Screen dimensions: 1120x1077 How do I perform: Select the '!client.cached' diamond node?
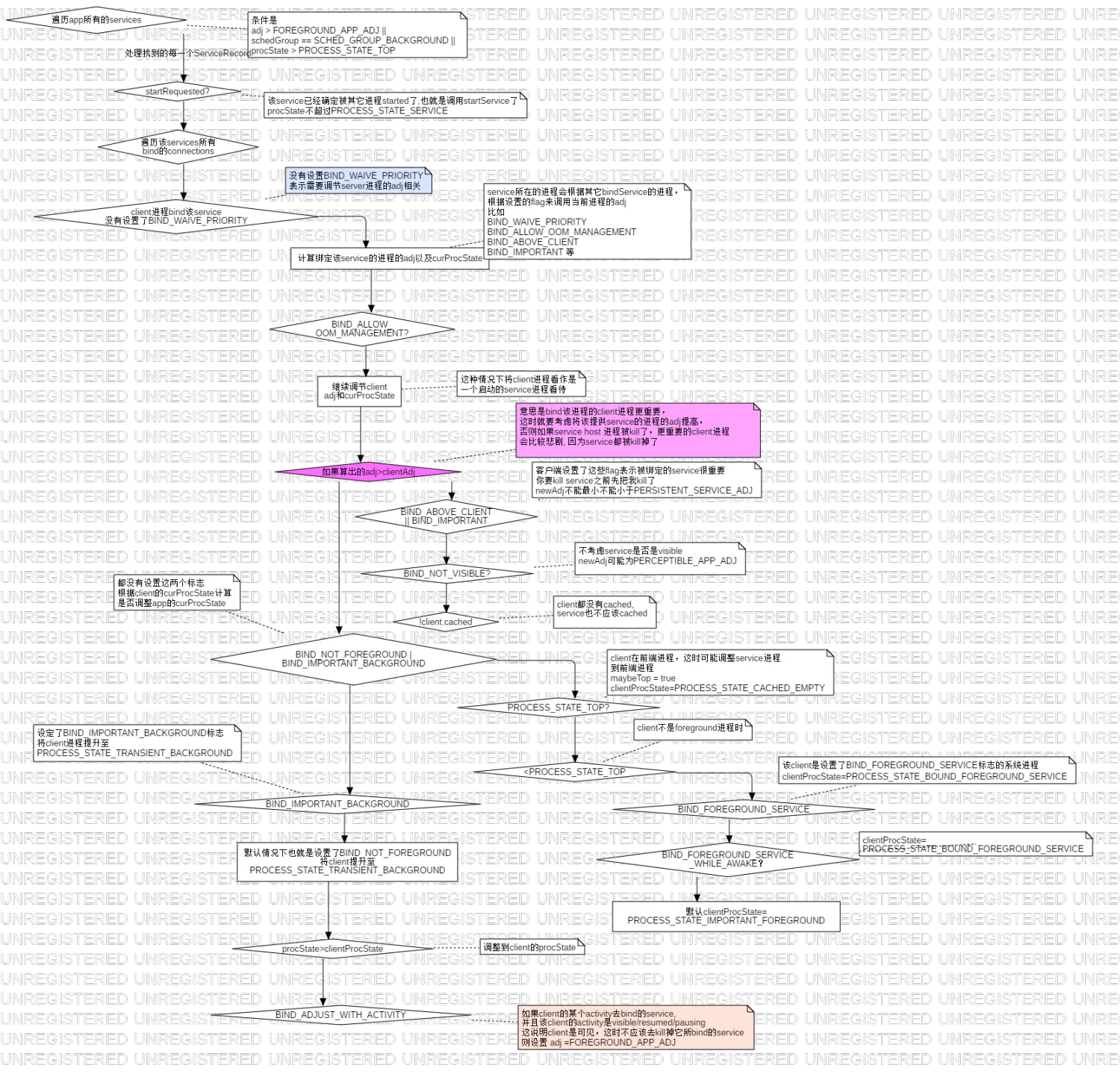(x=446, y=622)
